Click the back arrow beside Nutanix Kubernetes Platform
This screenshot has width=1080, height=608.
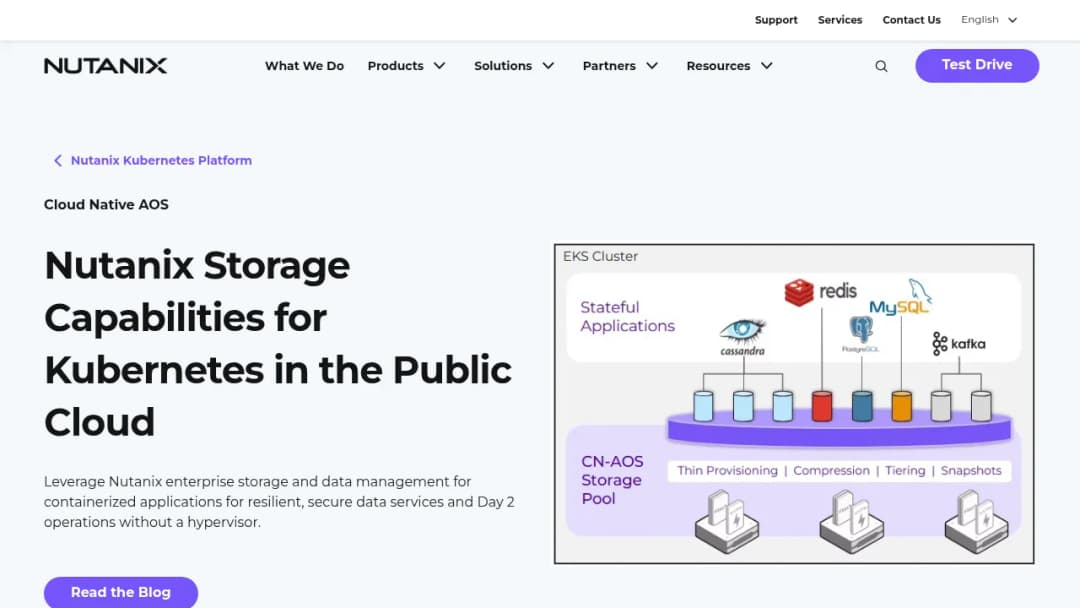click(58, 160)
